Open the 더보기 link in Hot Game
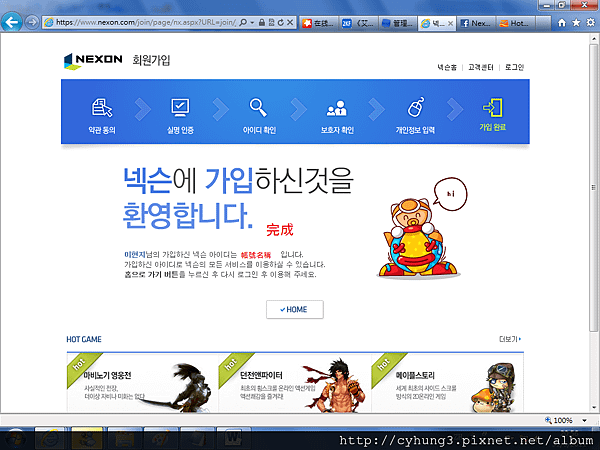Screen dimensions: 600x450 click(510, 339)
